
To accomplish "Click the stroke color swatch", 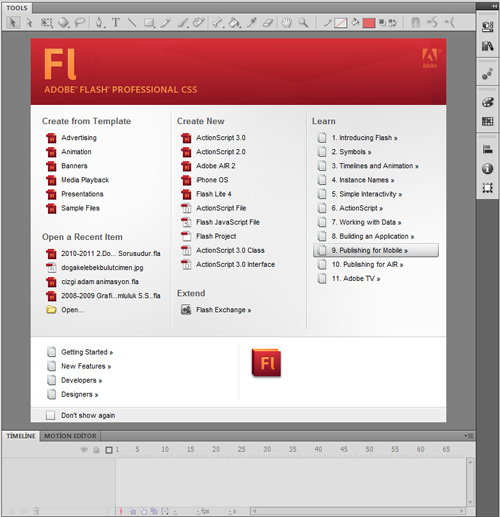I will (340, 23).
